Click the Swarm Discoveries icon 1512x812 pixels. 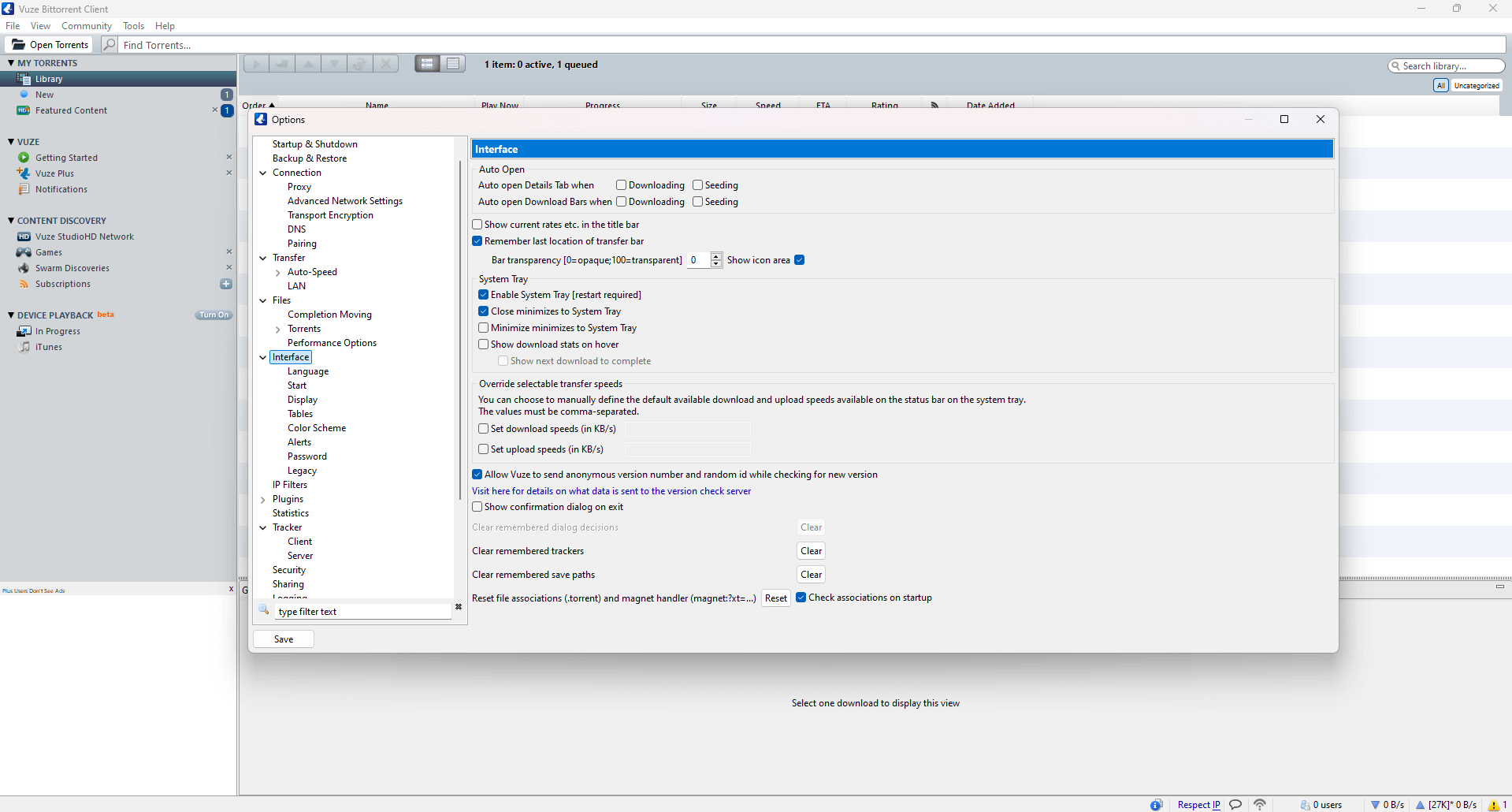pos(24,268)
